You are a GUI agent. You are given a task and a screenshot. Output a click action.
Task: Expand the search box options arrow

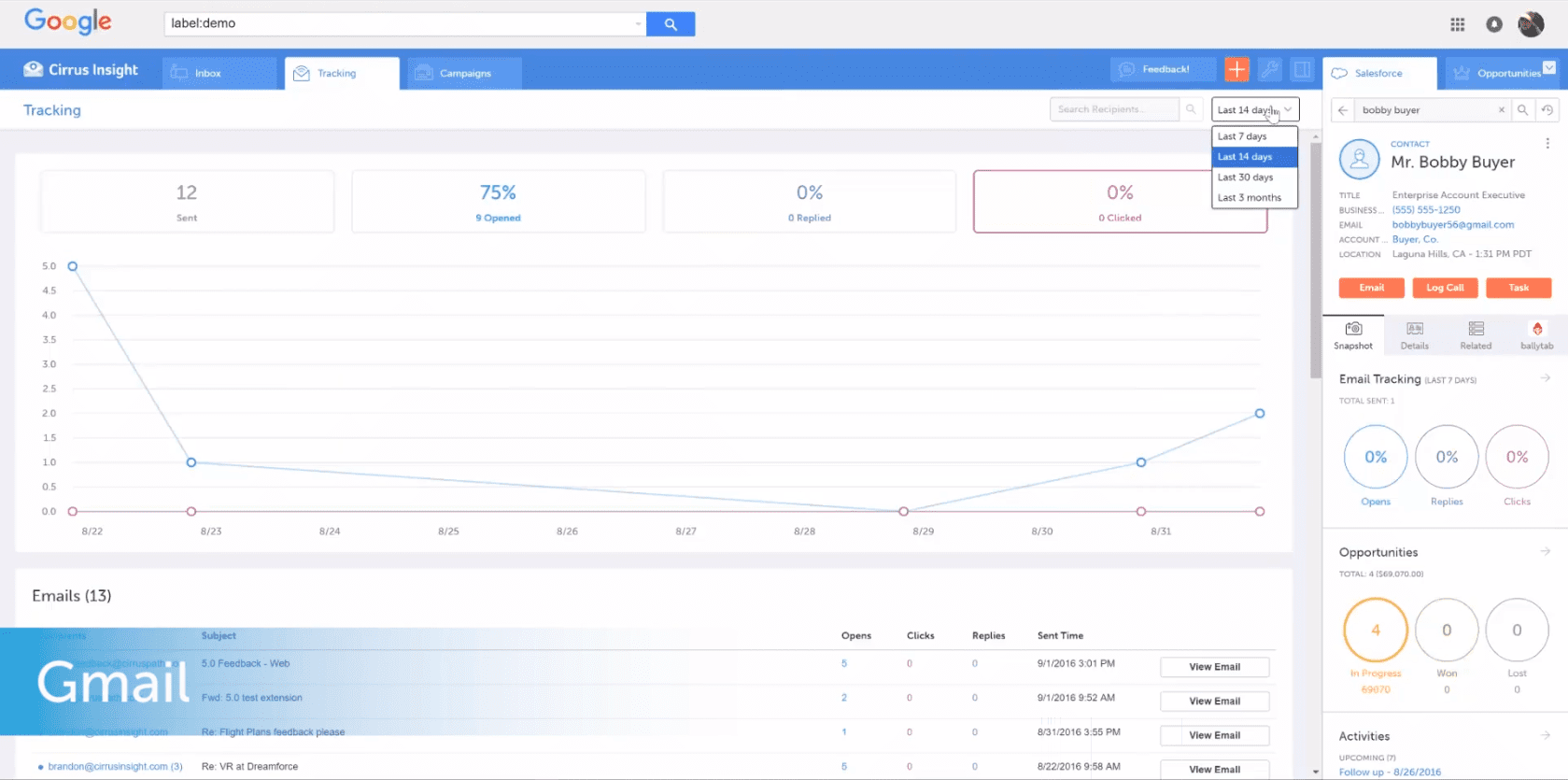[x=638, y=24]
